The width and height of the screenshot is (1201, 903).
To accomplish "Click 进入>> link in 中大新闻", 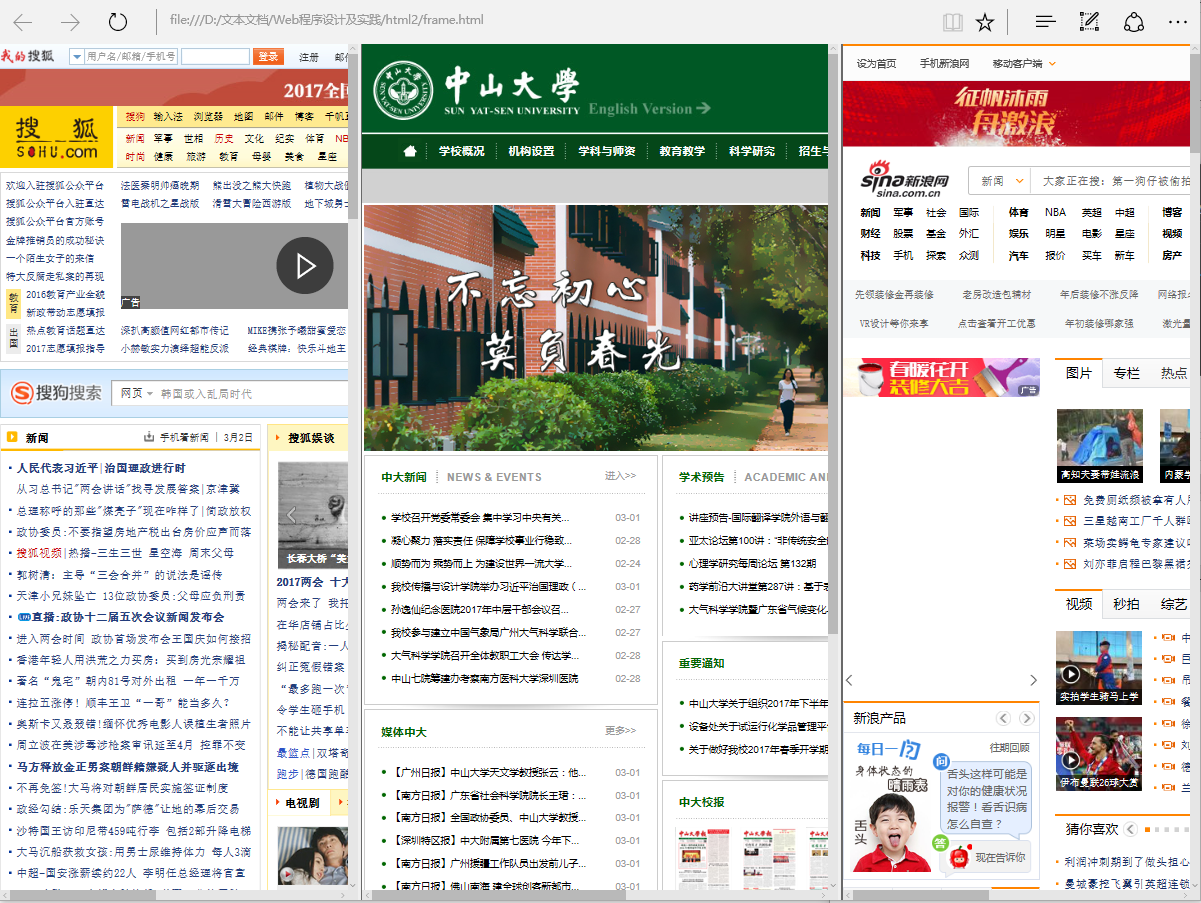I will (x=620, y=476).
